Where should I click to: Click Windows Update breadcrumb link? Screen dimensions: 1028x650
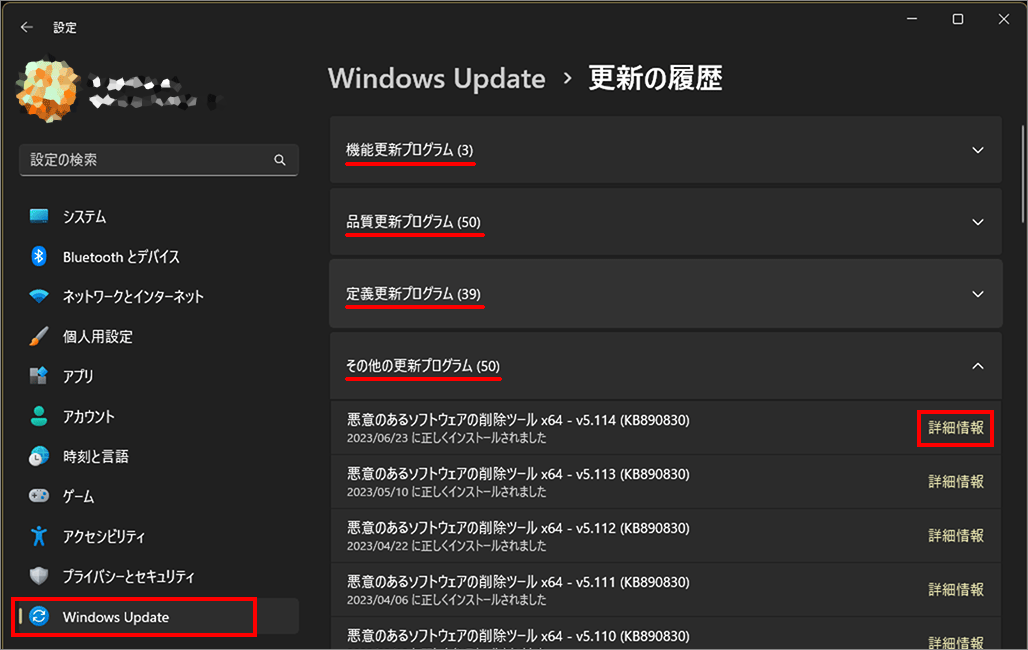click(x=437, y=78)
